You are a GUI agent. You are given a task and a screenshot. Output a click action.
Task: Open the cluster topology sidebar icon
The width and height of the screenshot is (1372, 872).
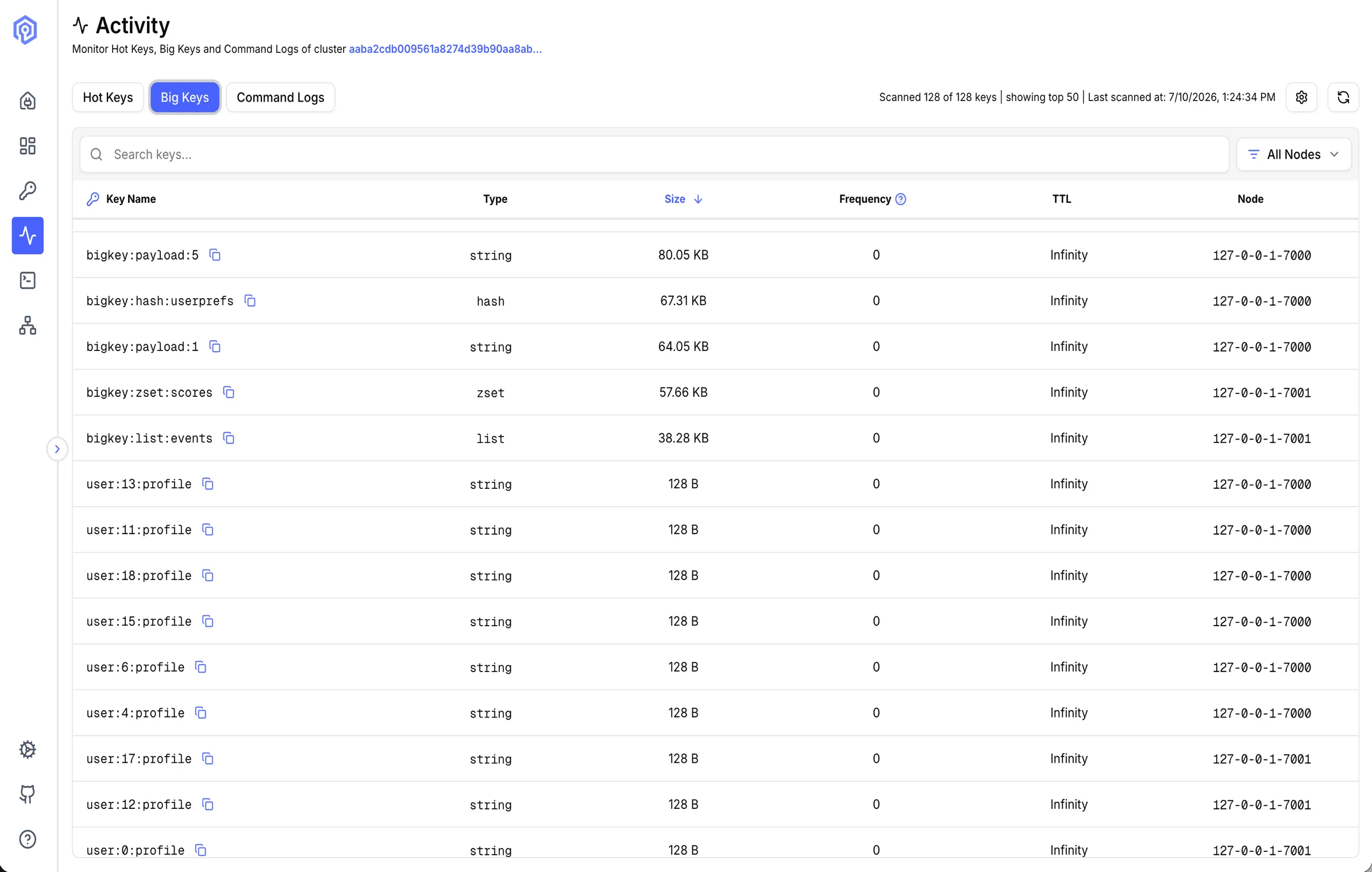[28, 325]
